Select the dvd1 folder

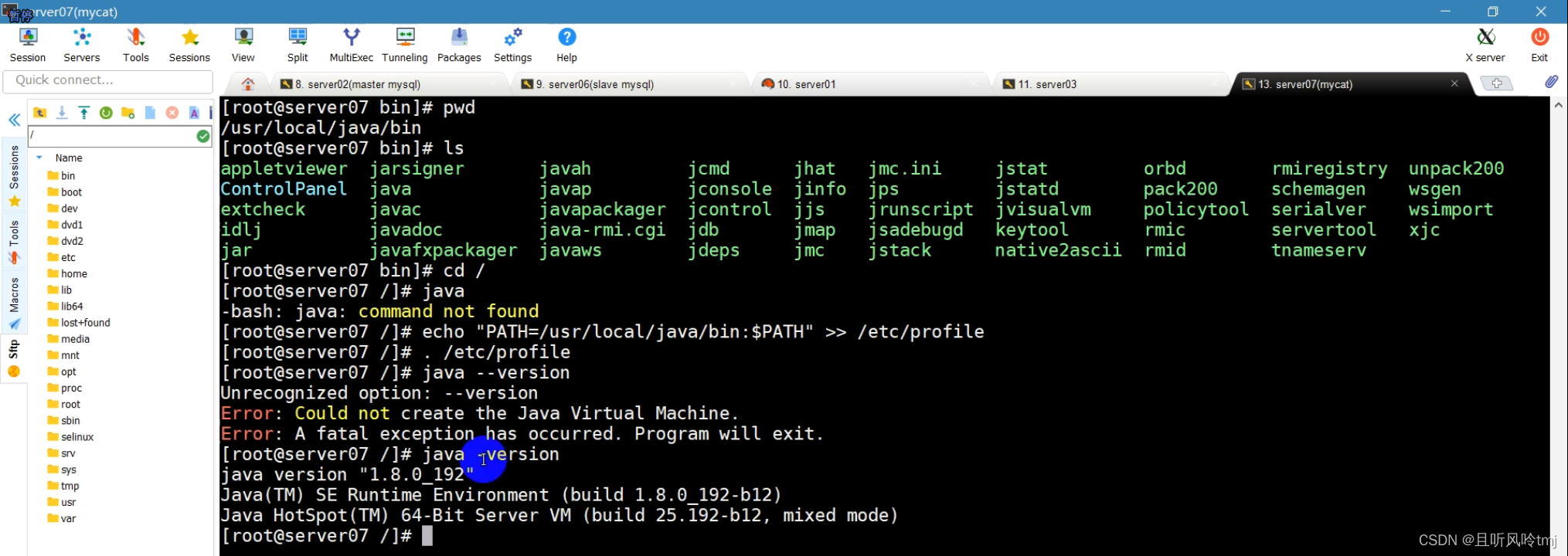tap(66, 225)
